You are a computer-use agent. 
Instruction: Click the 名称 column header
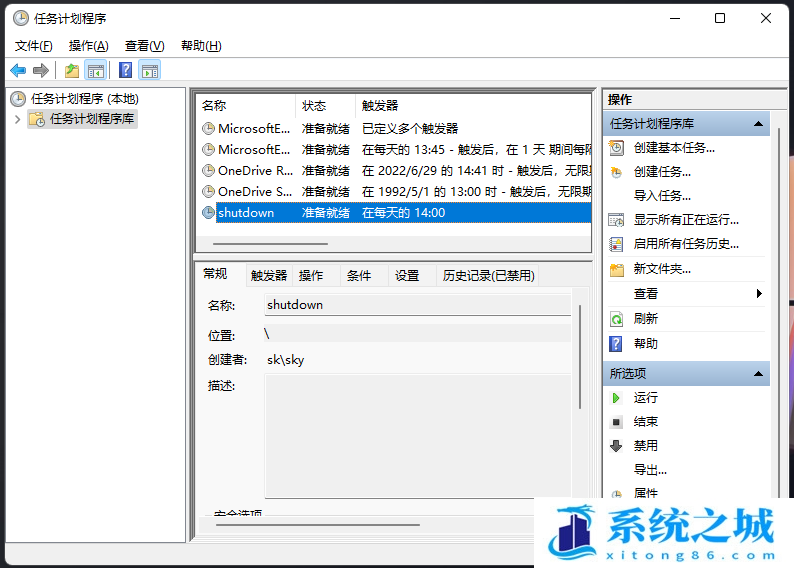(246, 106)
